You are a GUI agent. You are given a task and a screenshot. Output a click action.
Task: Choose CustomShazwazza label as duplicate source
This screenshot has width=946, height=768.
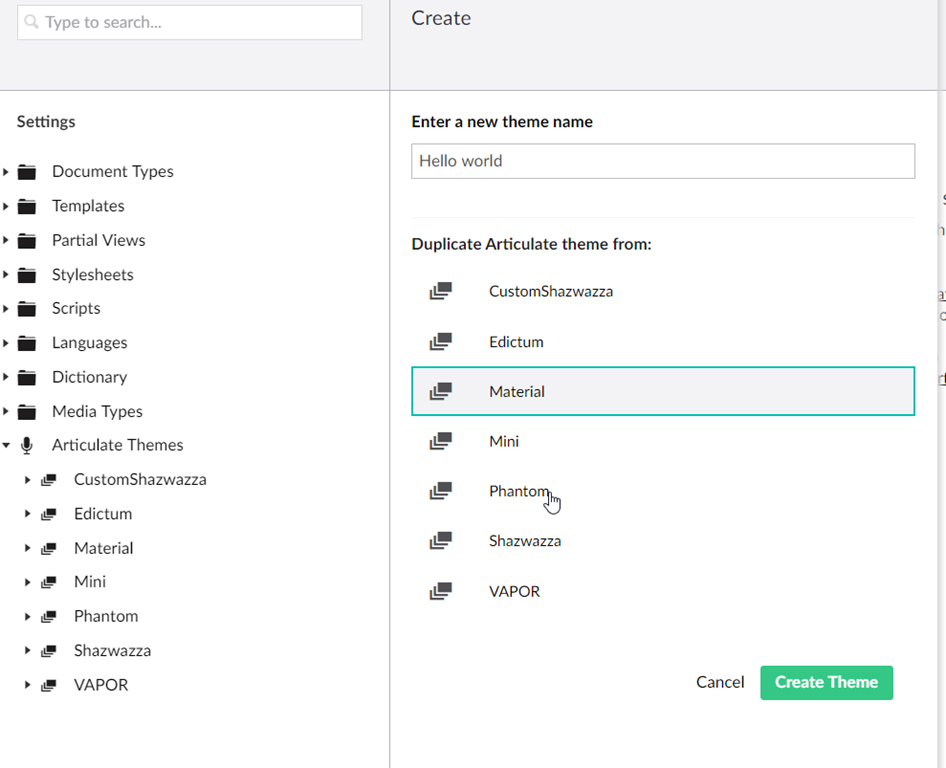pyautogui.click(x=551, y=291)
